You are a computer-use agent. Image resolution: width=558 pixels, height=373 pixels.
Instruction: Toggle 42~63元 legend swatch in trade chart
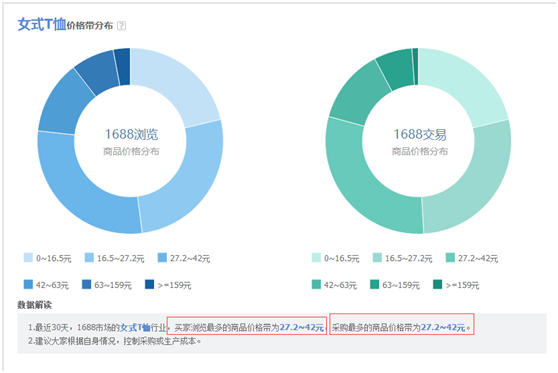316,284
